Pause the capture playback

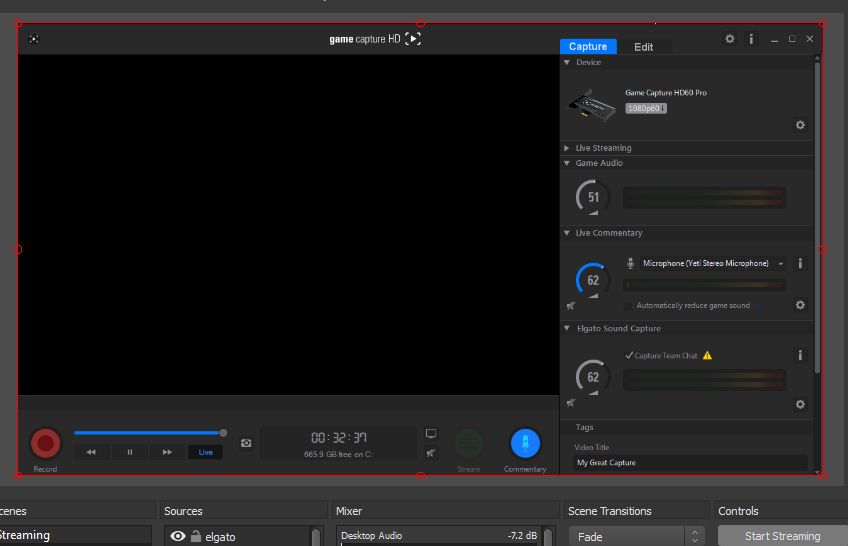coord(130,452)
